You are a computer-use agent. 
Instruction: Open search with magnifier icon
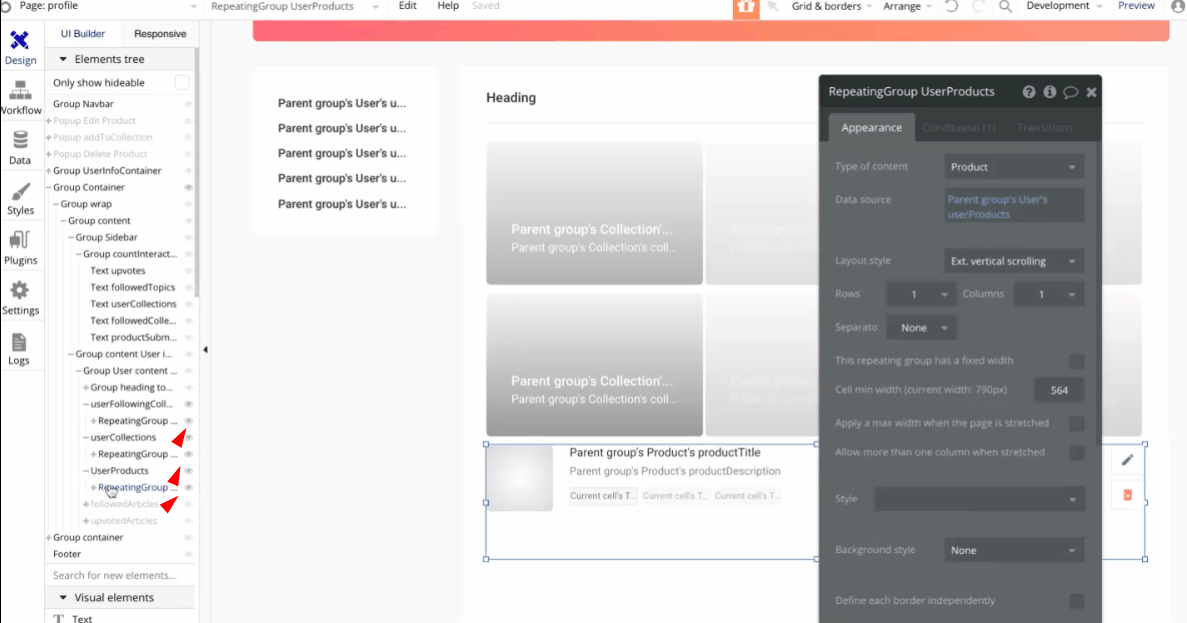(x=1005, y=7)
